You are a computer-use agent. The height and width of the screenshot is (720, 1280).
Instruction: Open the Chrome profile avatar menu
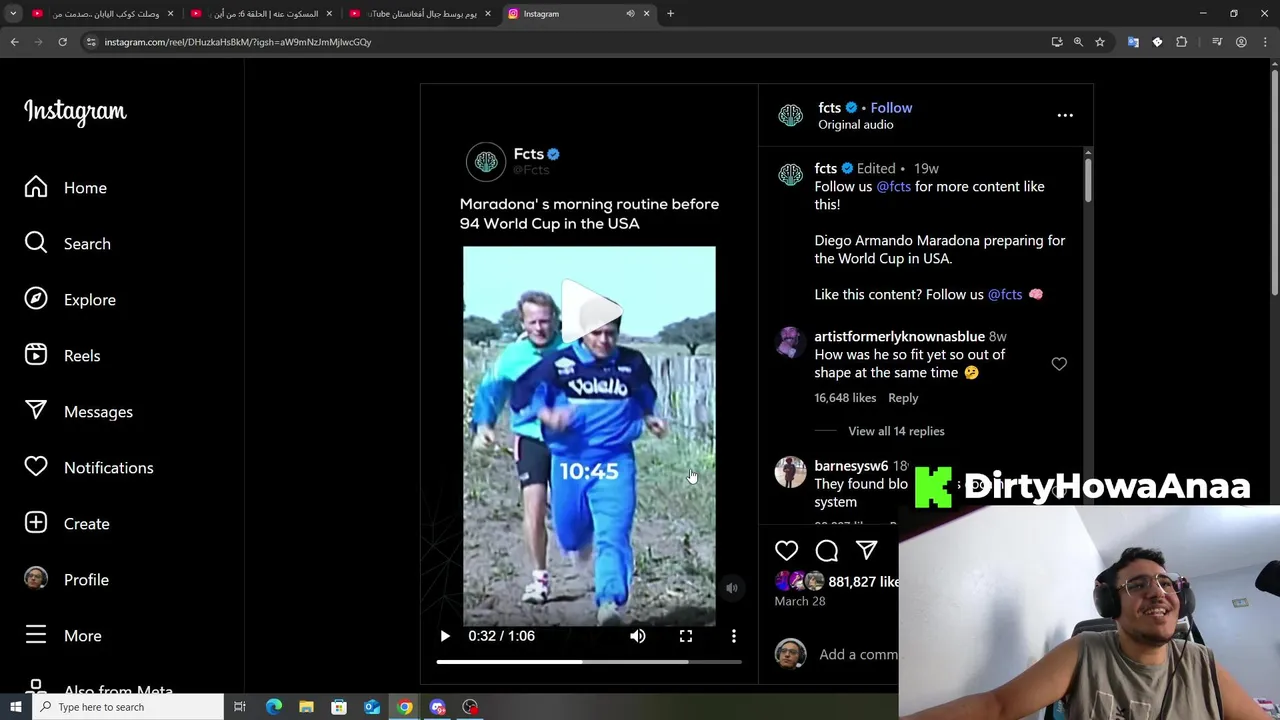1241,42
